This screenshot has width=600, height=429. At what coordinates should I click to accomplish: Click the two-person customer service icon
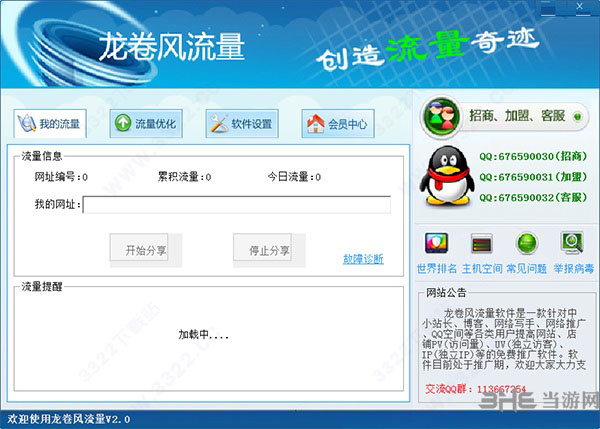[441, 116]
